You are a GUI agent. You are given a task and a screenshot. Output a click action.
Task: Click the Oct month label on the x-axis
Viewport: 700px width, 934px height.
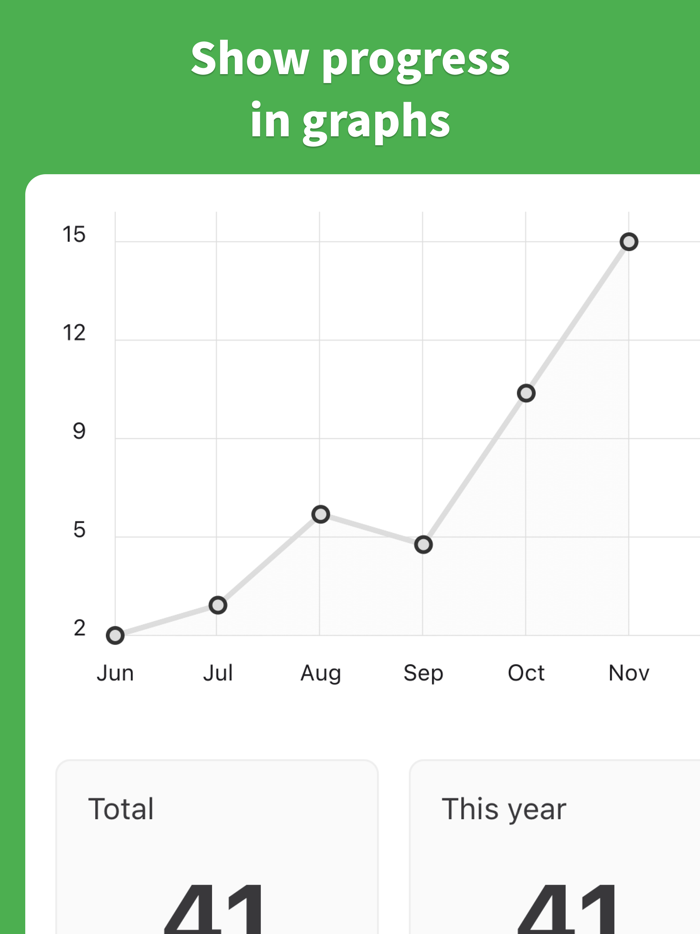click(526, 673)
